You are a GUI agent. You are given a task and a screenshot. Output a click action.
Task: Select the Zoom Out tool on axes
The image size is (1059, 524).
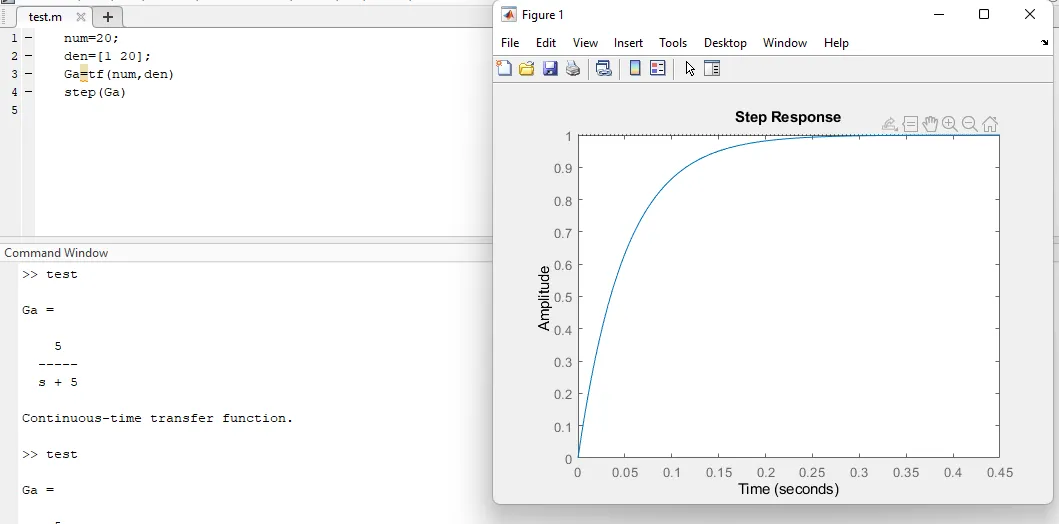(970, 124)
